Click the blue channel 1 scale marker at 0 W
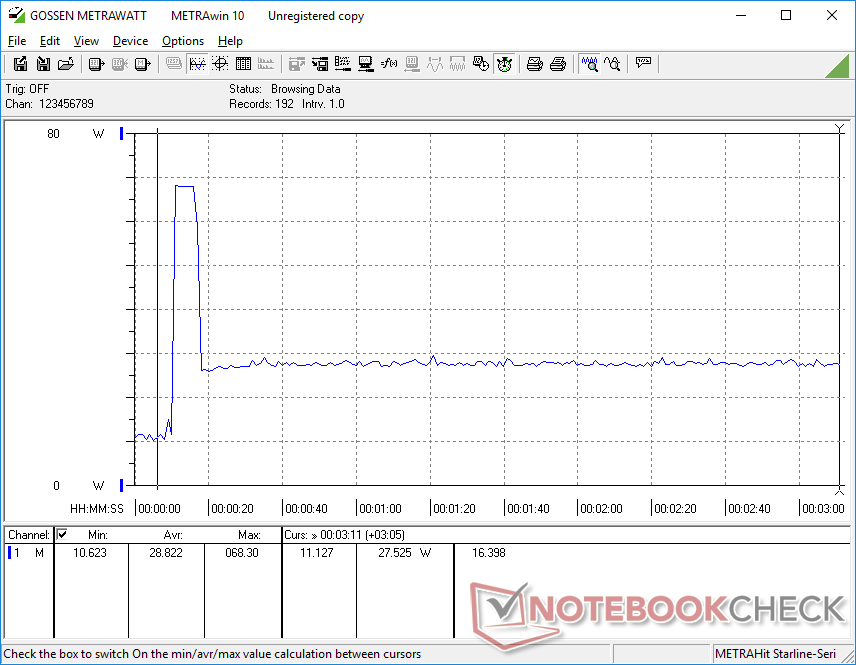856x665 pixels. [x=122, y=485]
